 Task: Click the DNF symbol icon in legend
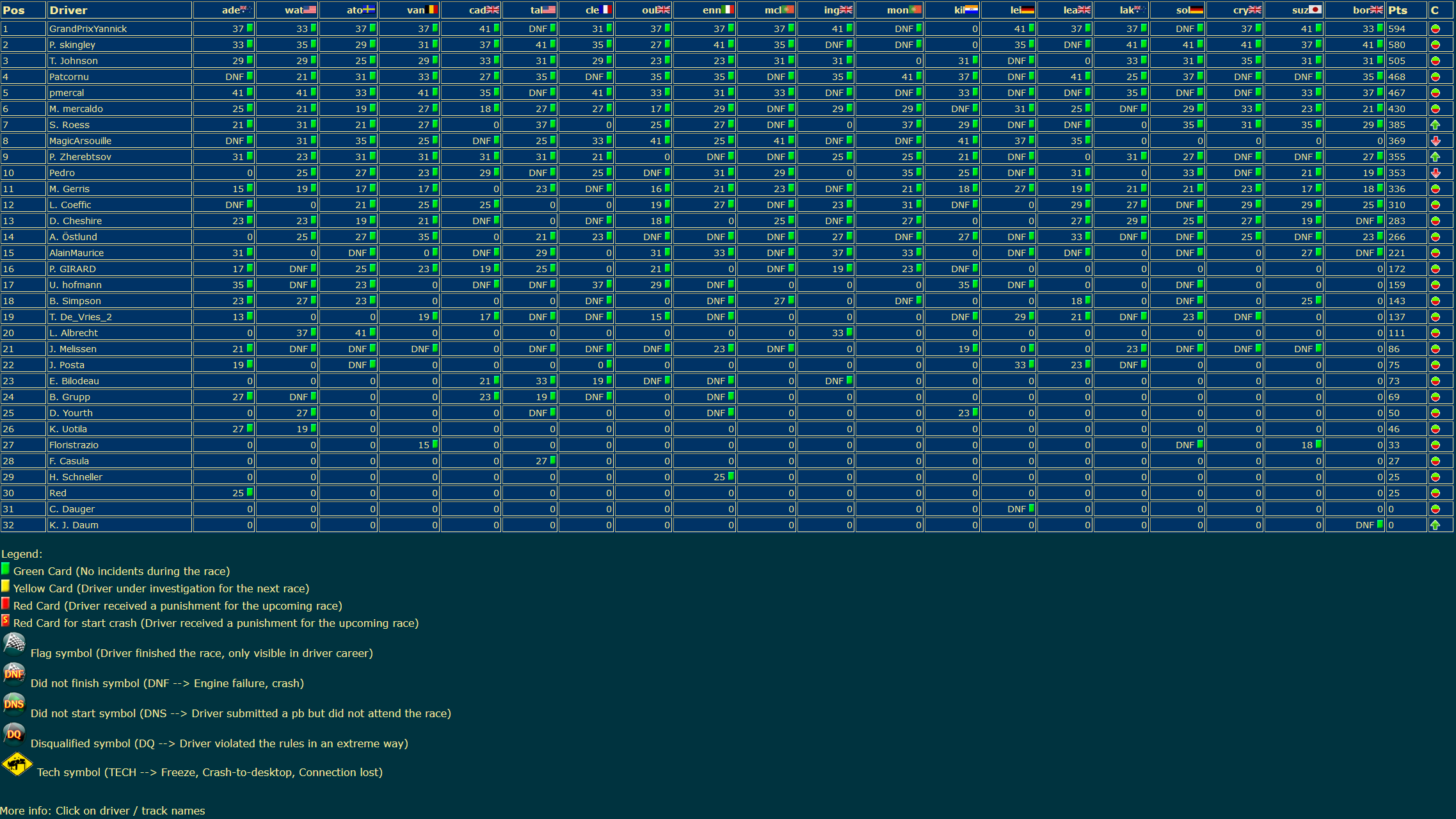coord(14,674)
